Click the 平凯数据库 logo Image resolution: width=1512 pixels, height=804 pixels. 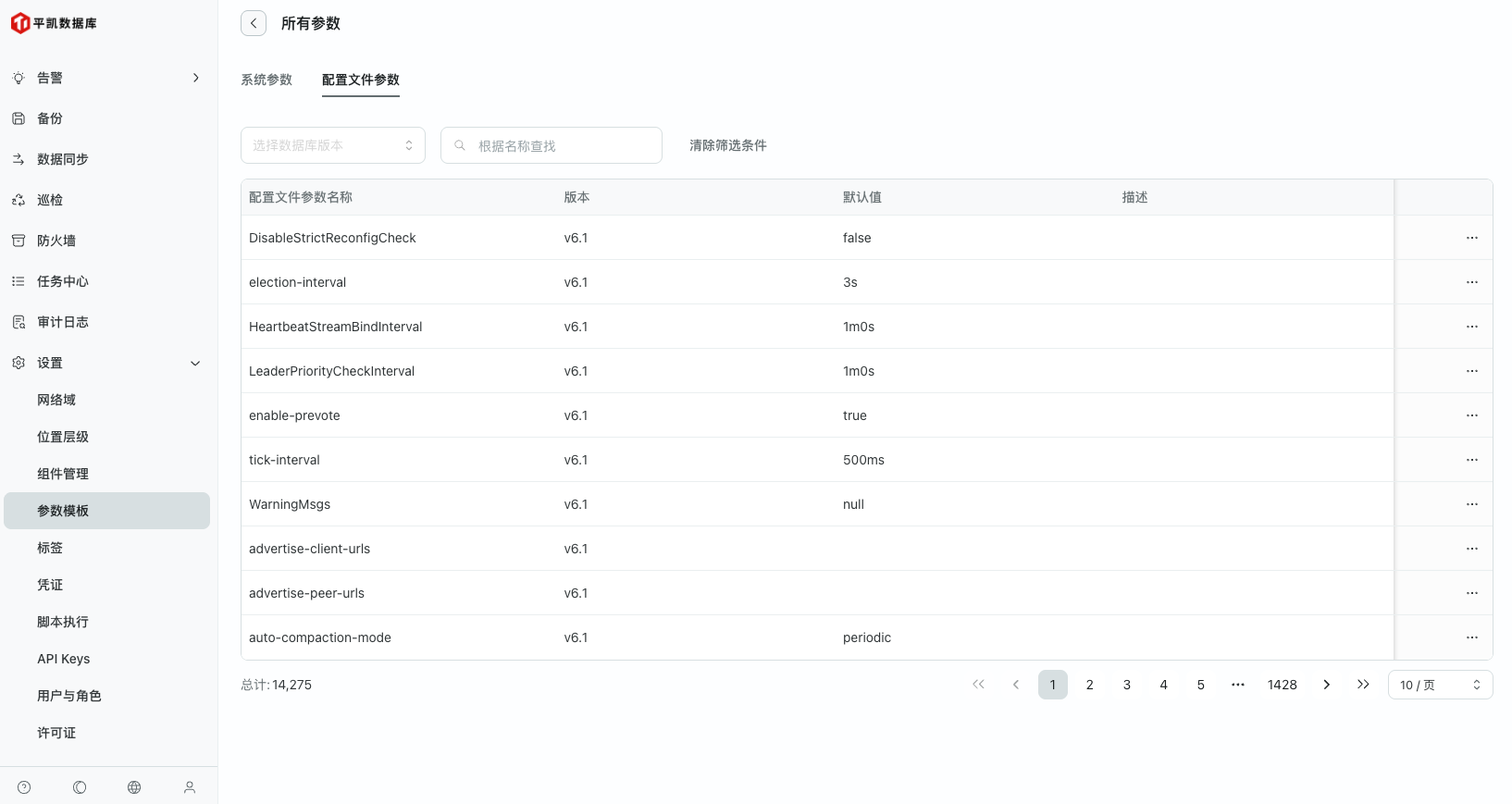point(54,23)
